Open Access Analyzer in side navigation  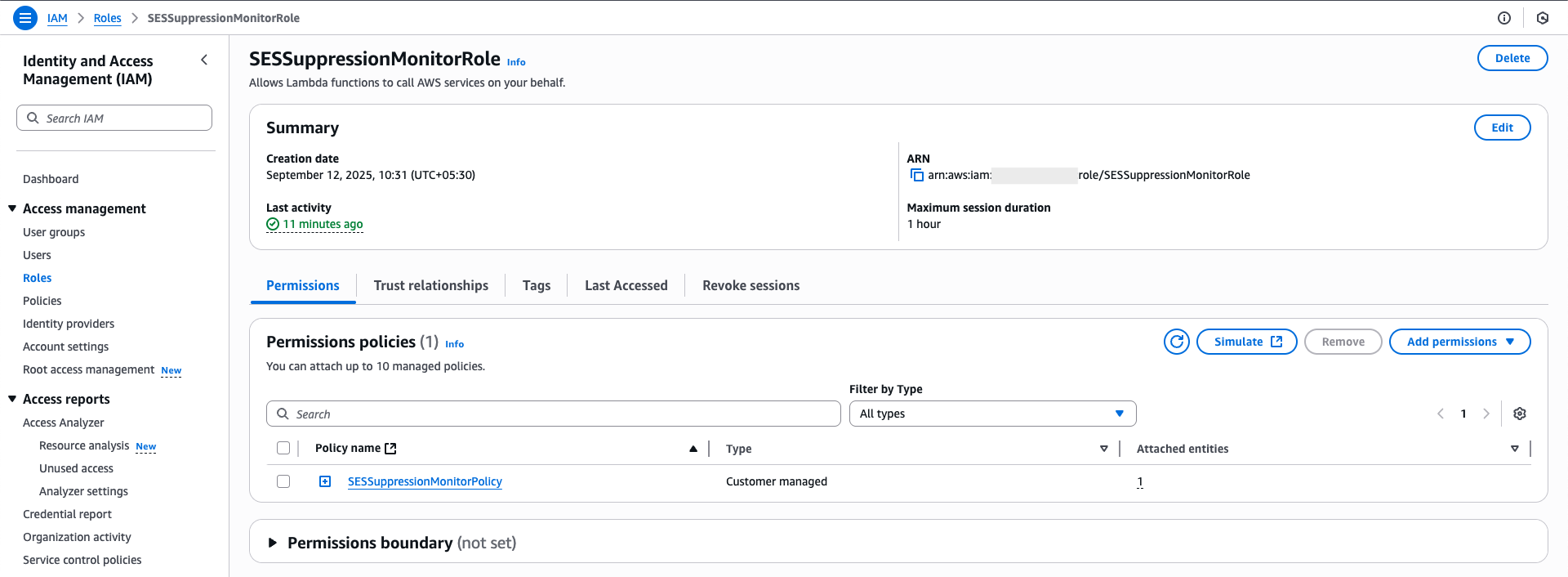pos(64,423)
